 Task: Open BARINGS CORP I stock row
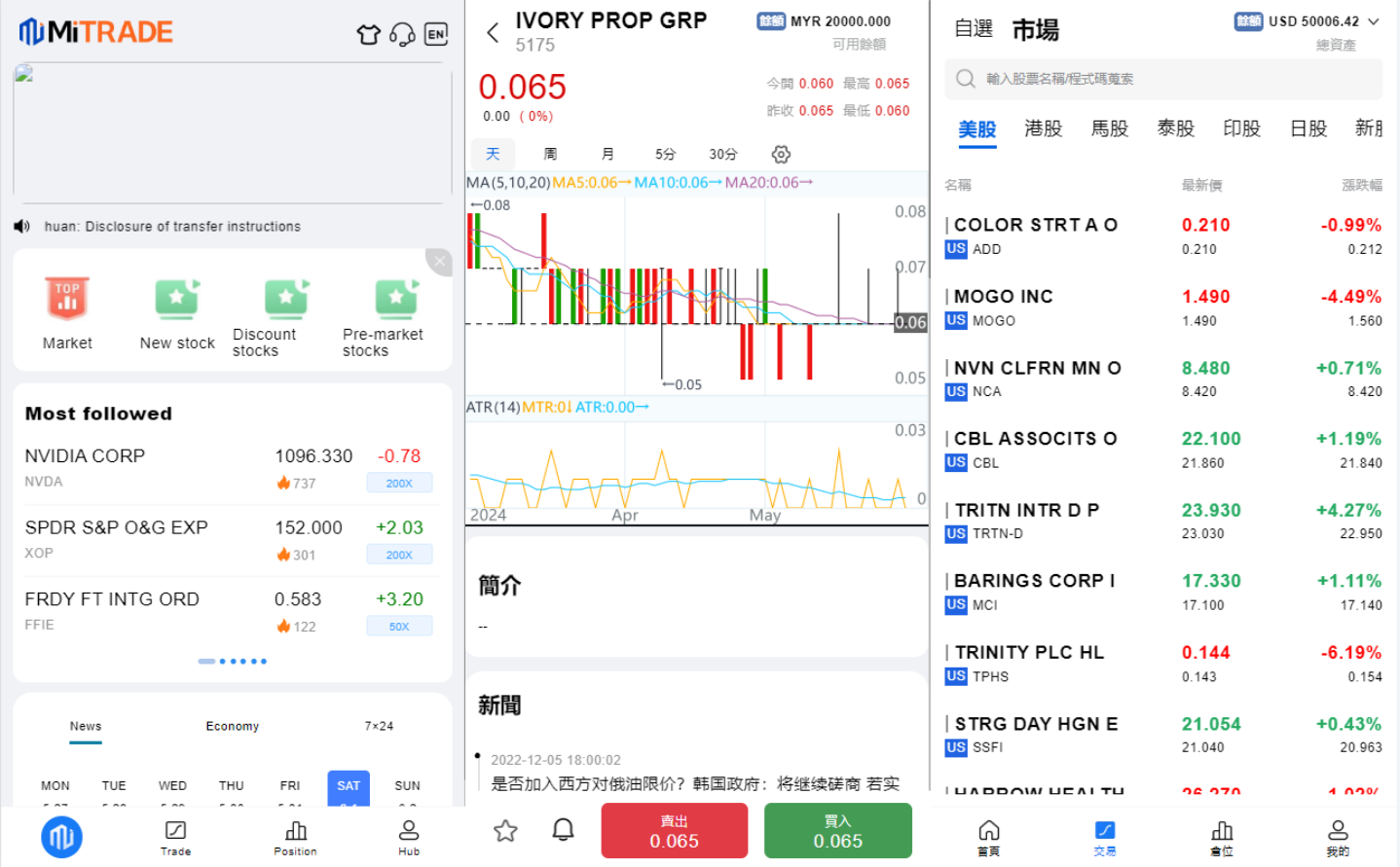click(1163, 592)
